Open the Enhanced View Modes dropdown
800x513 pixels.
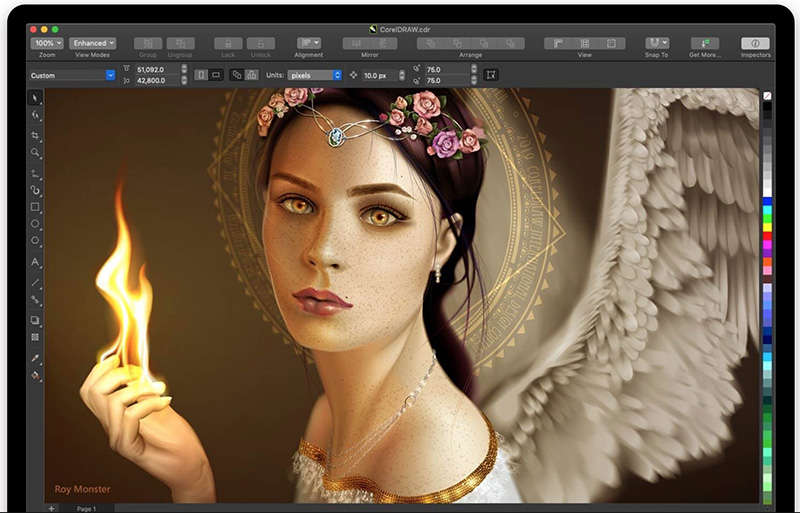(92, 43)
